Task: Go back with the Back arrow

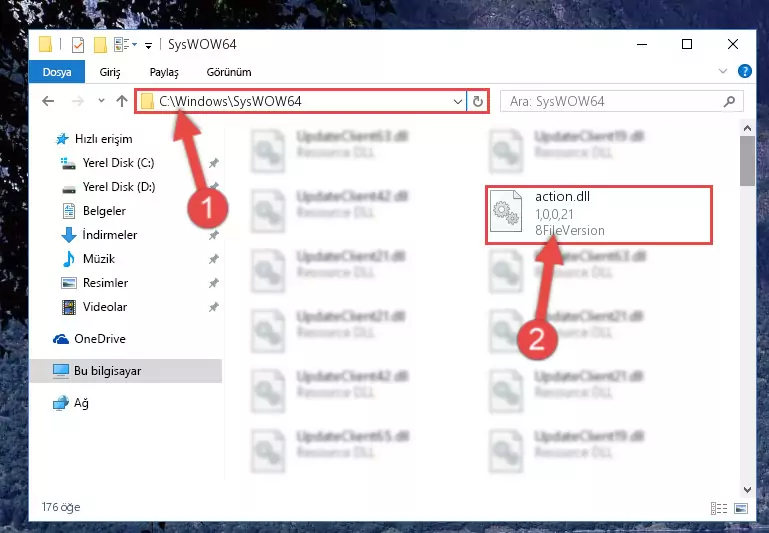Action: click(48, 101)
